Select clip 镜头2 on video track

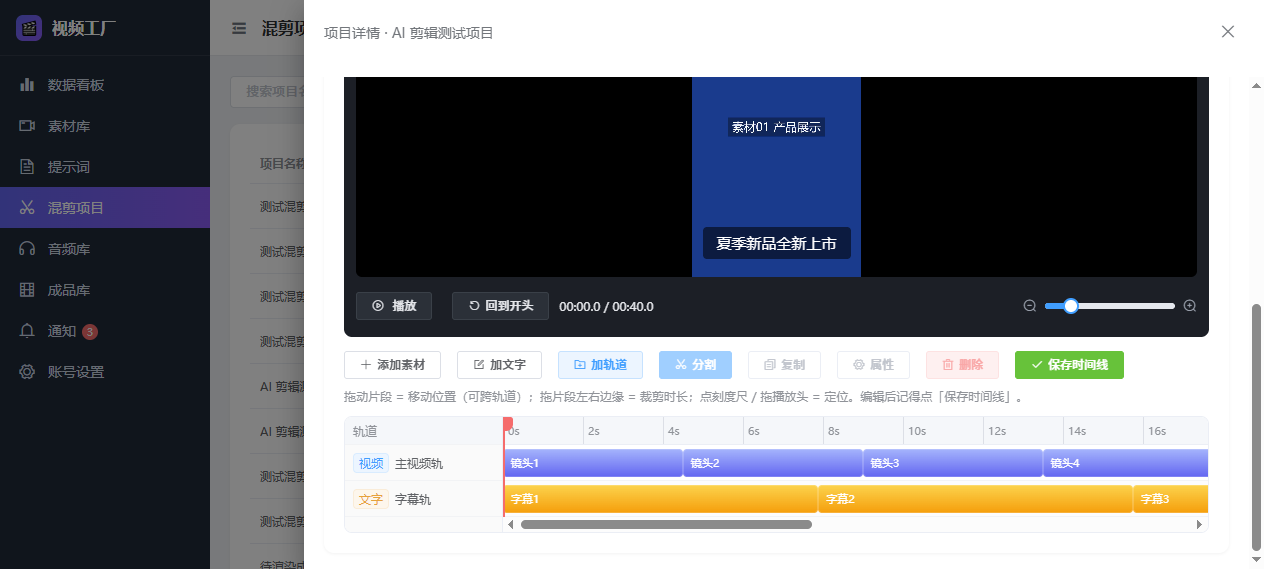(773, 463)
